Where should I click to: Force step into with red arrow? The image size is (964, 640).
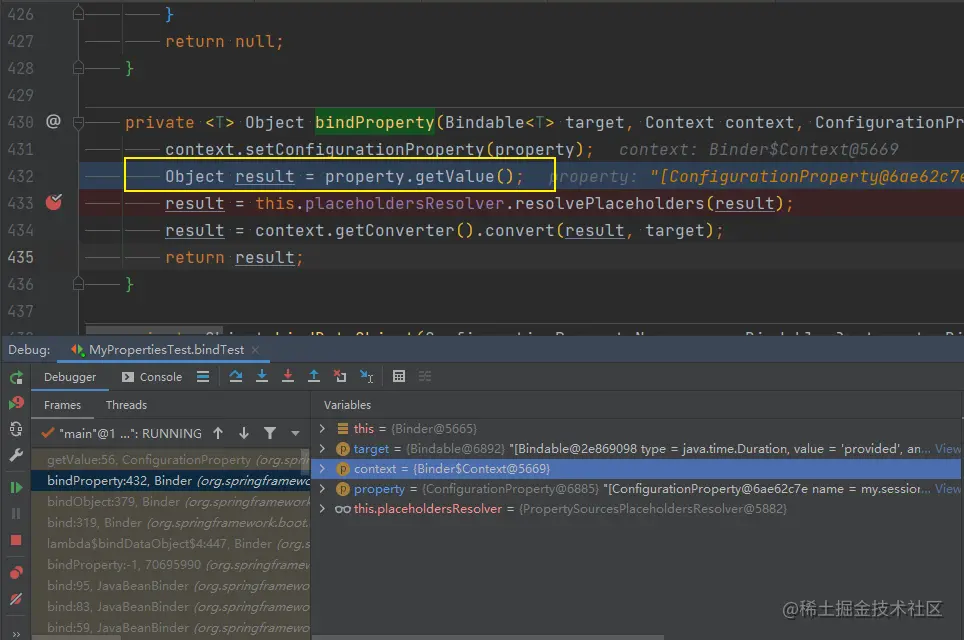pyautogui.click(x=288, y=376)
